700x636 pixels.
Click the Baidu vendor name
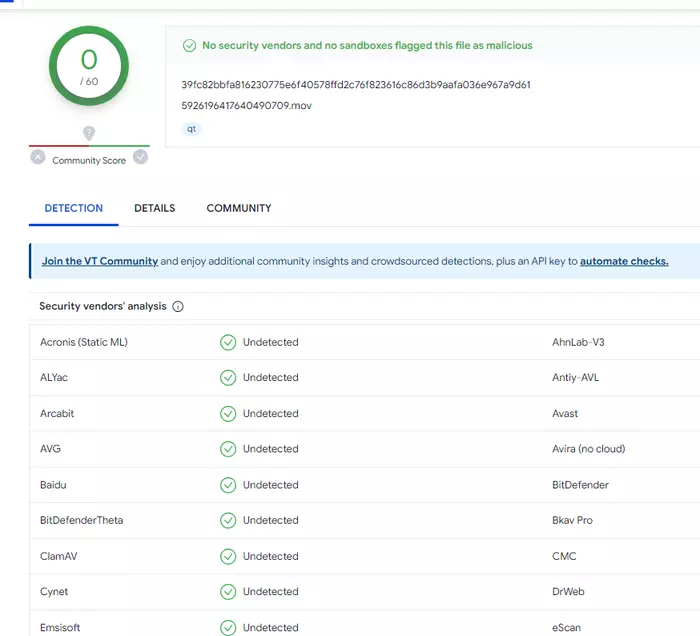(x=53, y=485)
